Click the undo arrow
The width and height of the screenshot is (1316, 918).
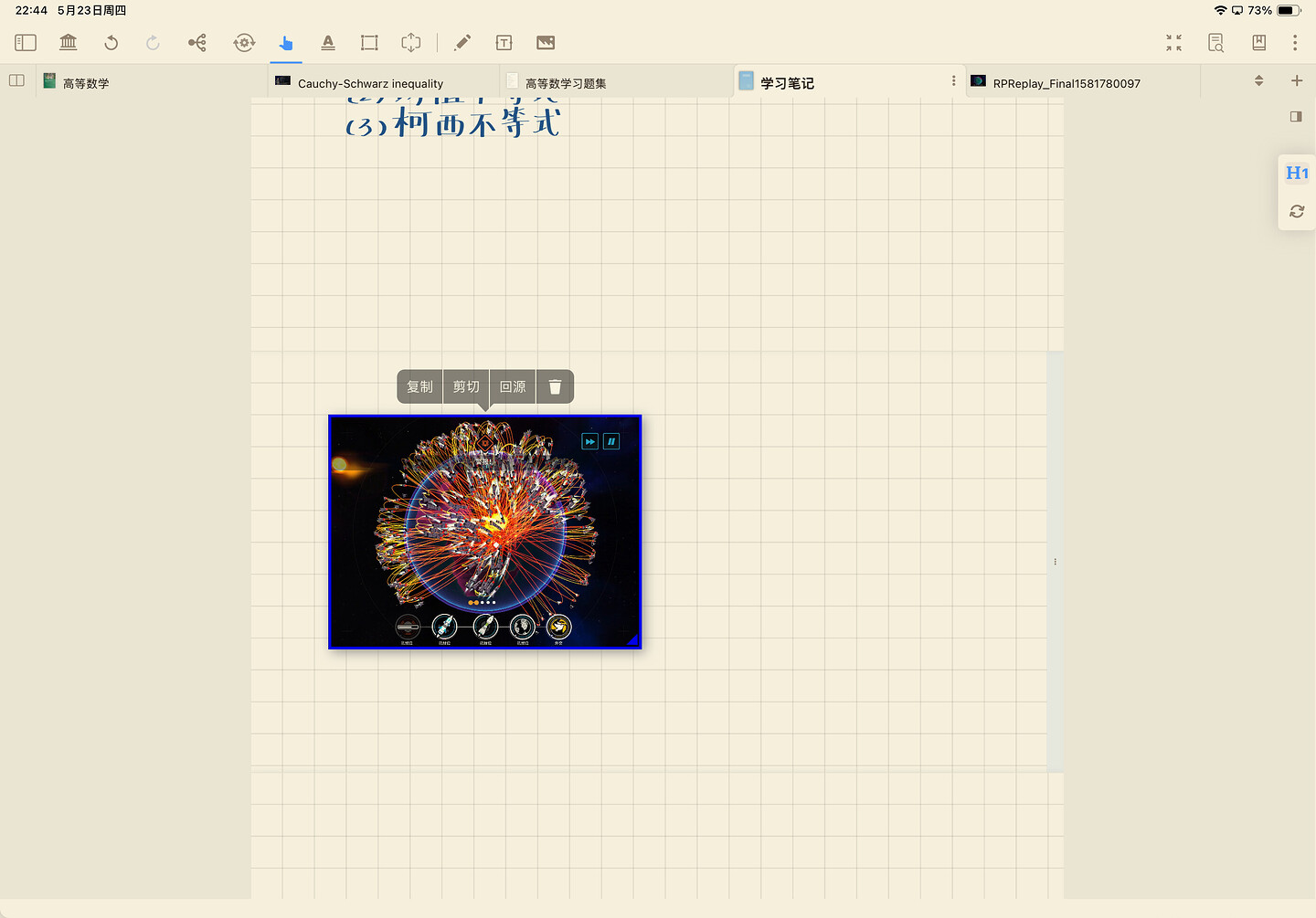pos(111,43)
